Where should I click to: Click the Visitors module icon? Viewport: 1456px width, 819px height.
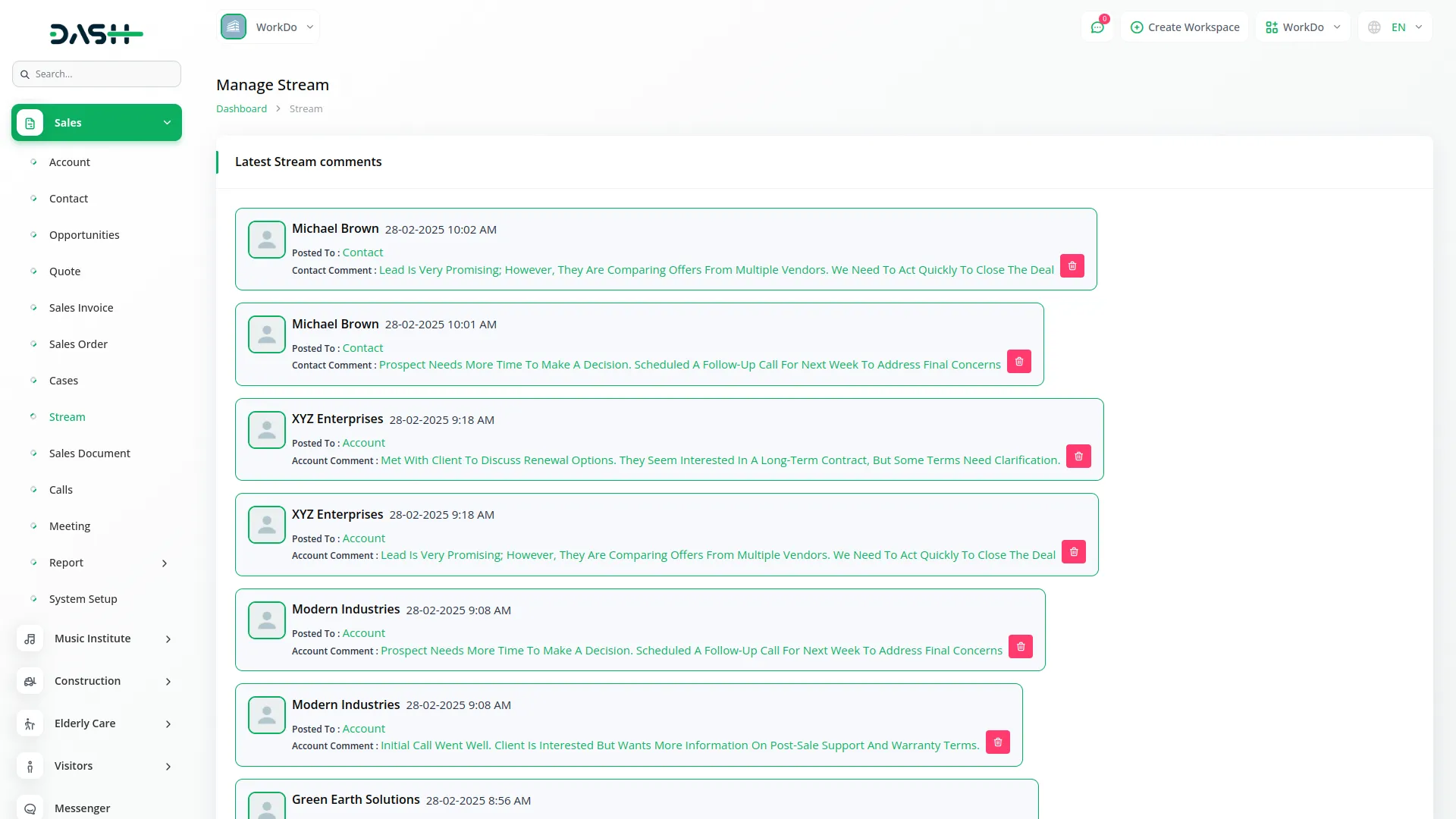coord(30,766)
